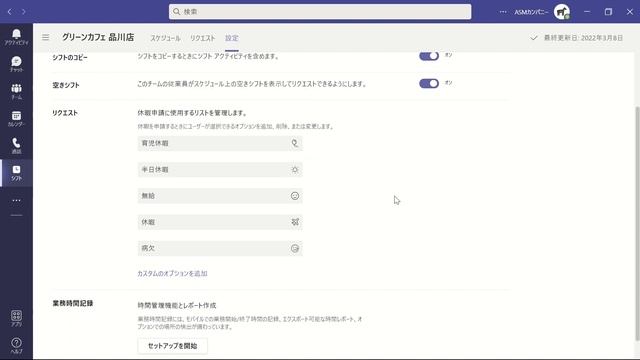
Task: Click the ASMカンパニー organization name
Action: pos(531,12)
